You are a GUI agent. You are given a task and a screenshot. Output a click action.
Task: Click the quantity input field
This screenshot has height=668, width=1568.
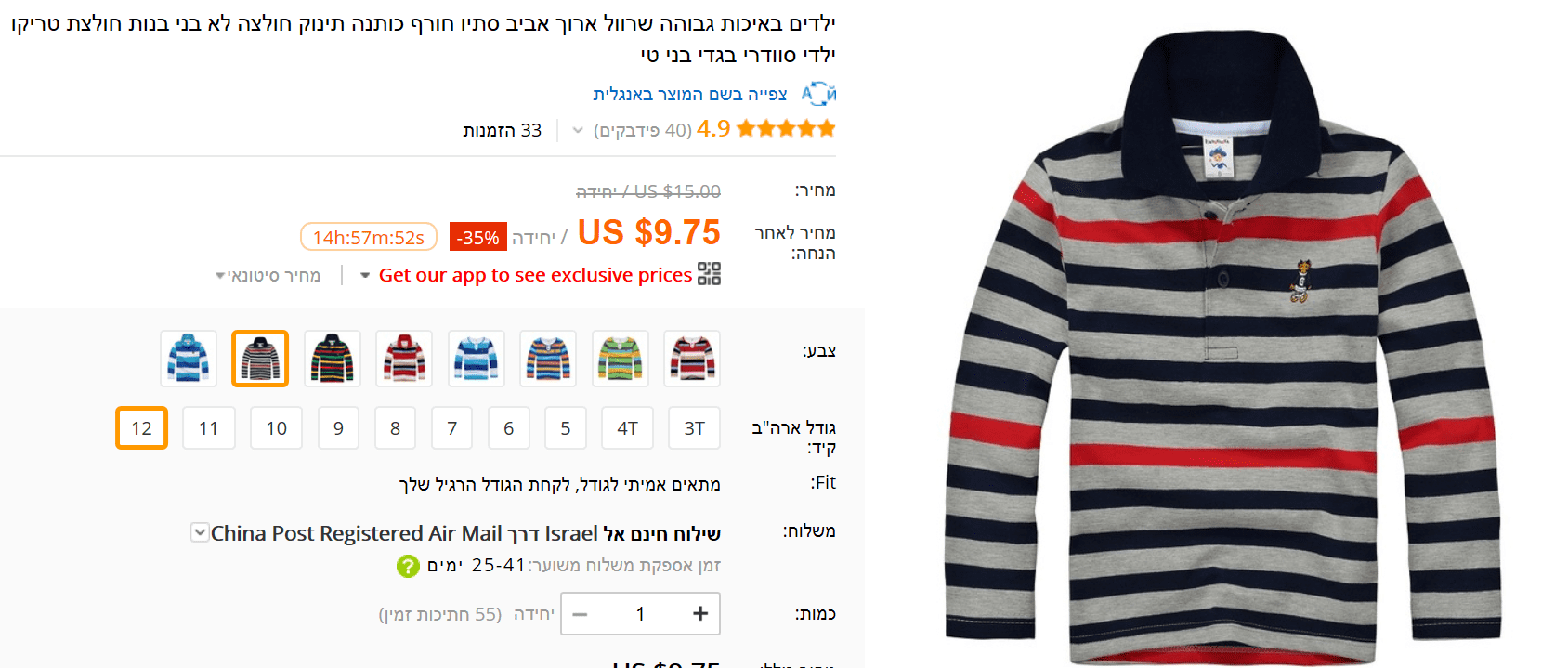(x=640, y=613)
